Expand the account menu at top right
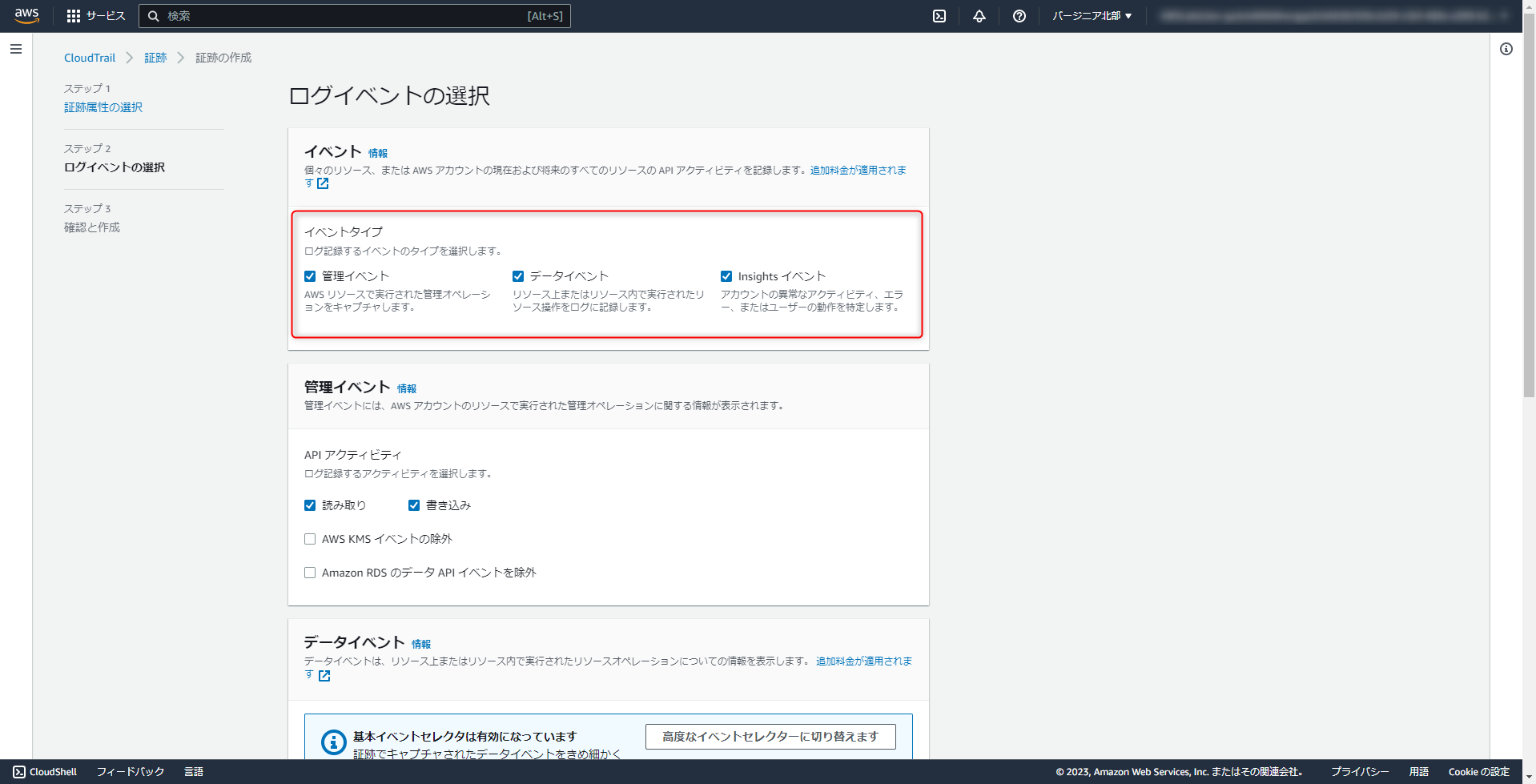 (1329, 15)
